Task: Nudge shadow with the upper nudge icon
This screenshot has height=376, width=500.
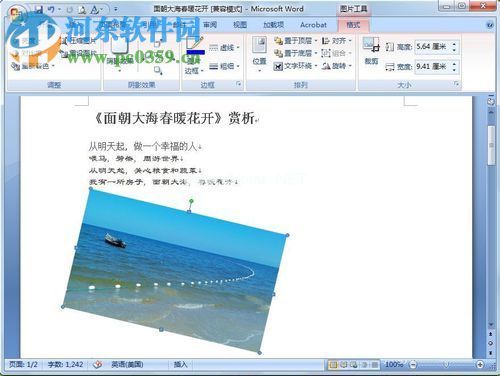Action: (158, 44)
